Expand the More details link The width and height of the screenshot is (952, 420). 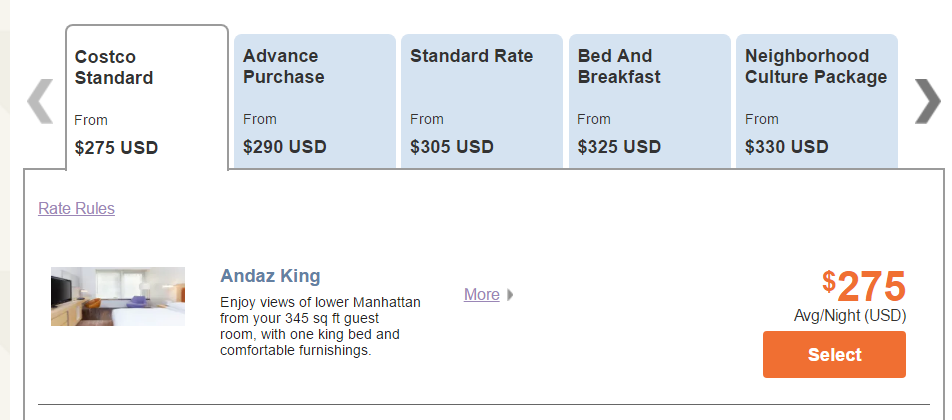(x=481, y=294)
